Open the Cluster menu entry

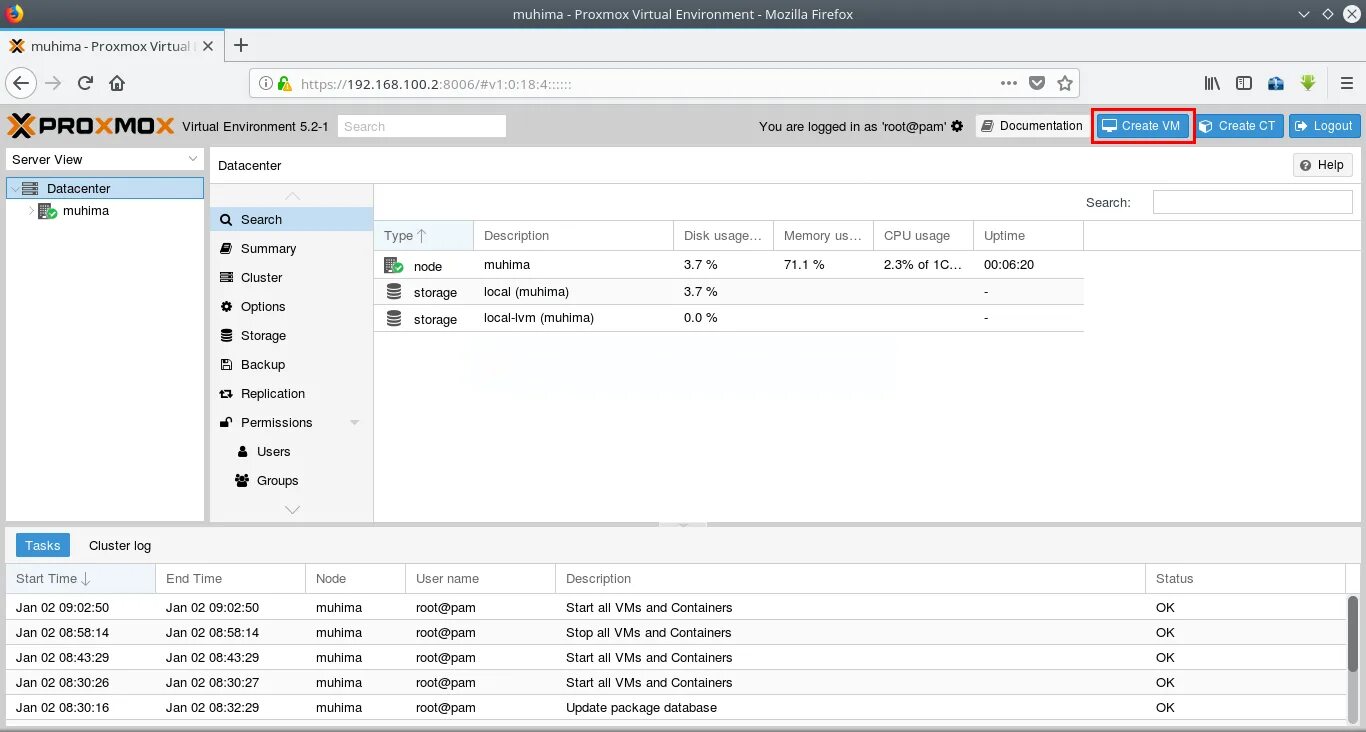tap(291, 277)
